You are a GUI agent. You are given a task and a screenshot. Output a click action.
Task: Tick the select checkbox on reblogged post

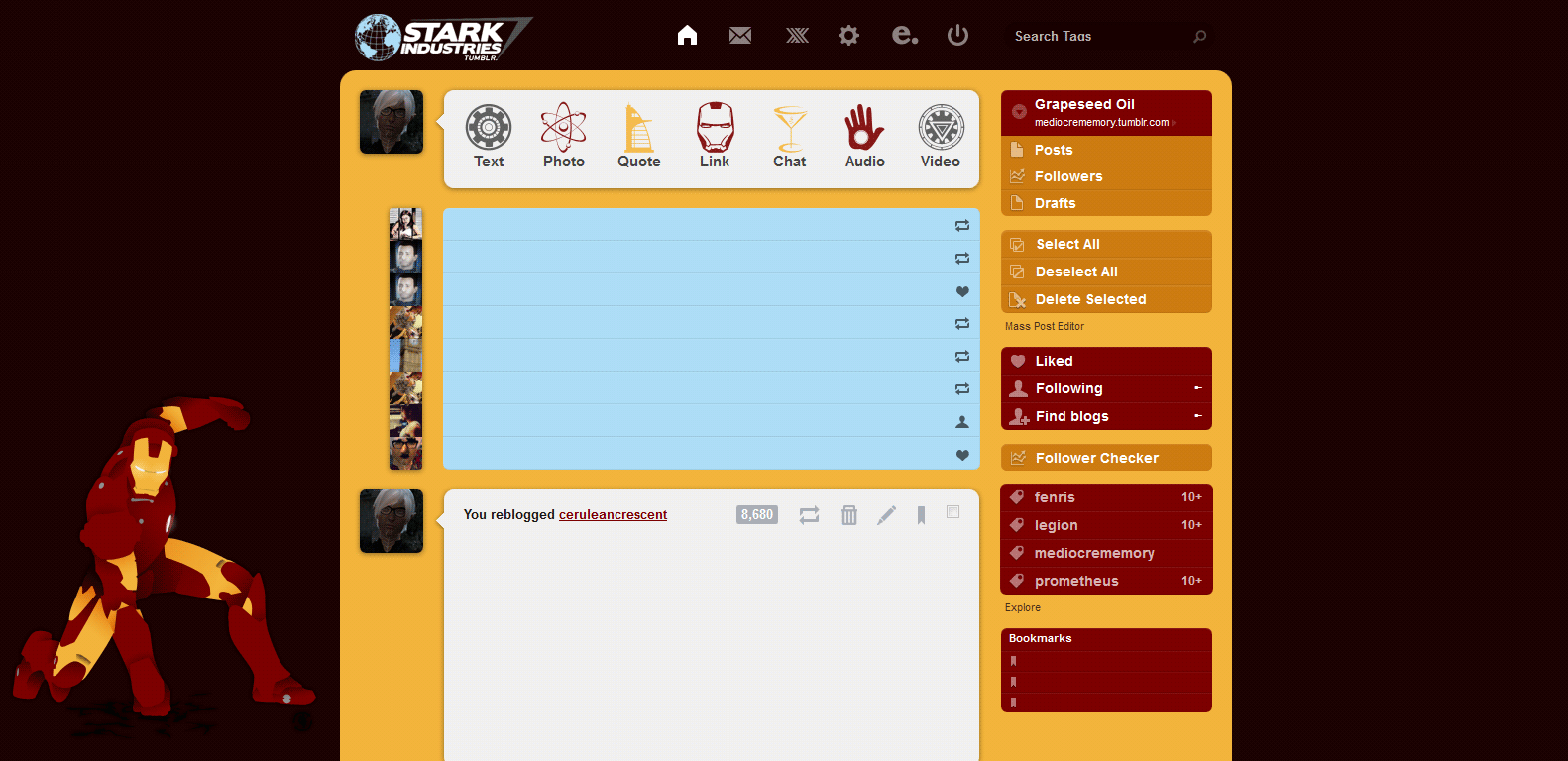click(x=953, y=512)
